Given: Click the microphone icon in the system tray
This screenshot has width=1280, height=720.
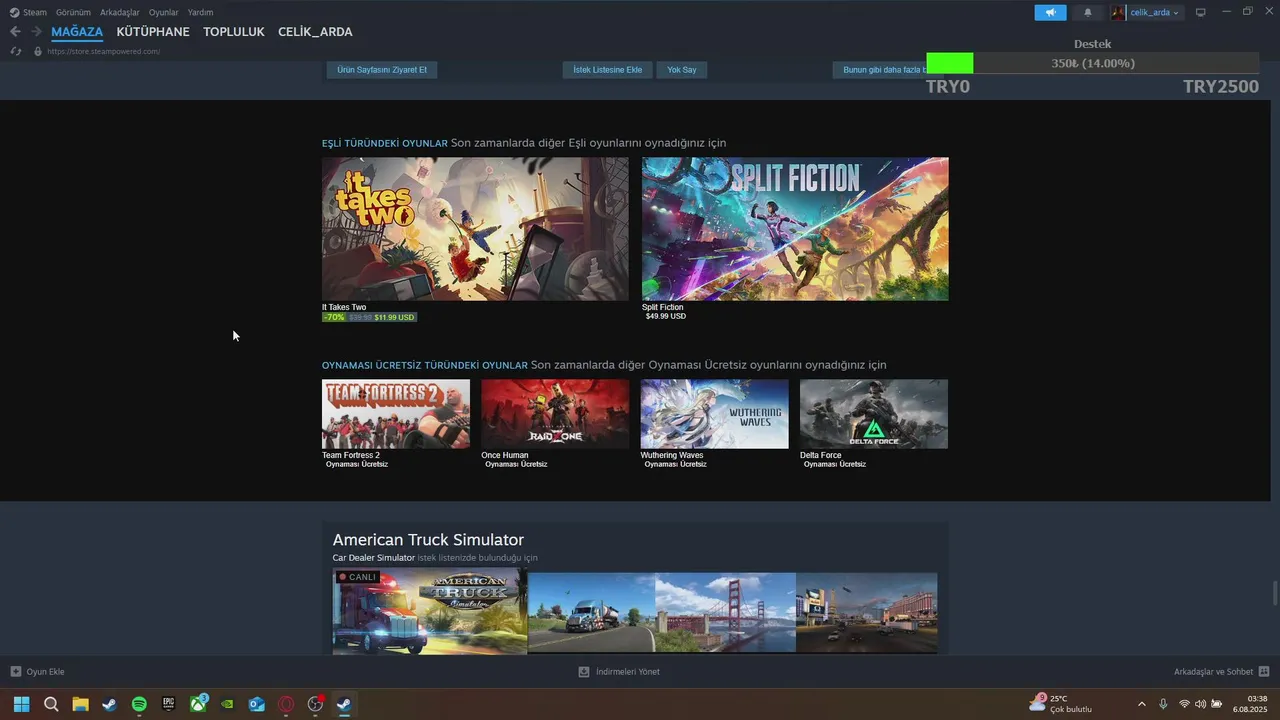Looking at the screenshot, I should tap(1163, 704).
